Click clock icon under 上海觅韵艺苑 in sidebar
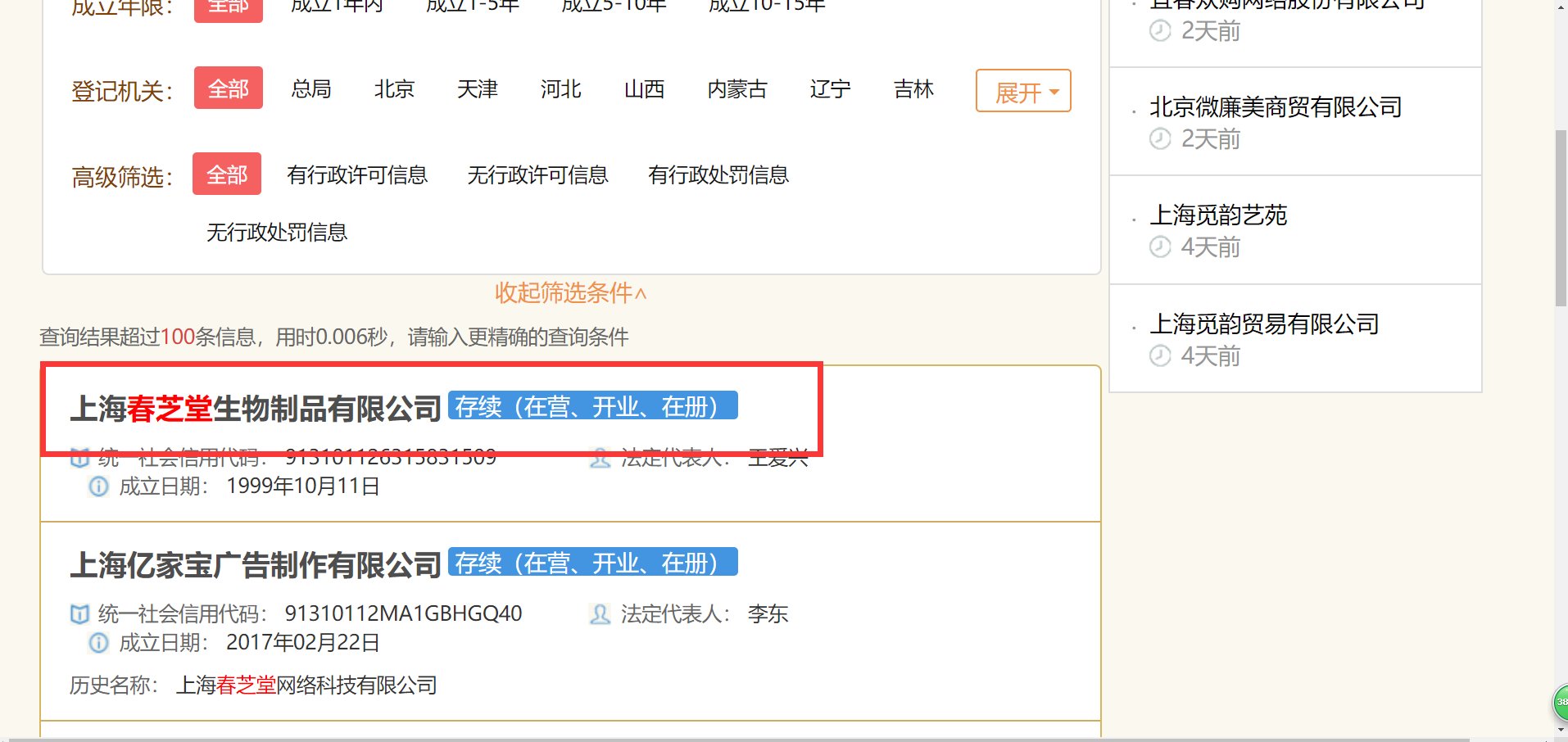 [1159, 248]
